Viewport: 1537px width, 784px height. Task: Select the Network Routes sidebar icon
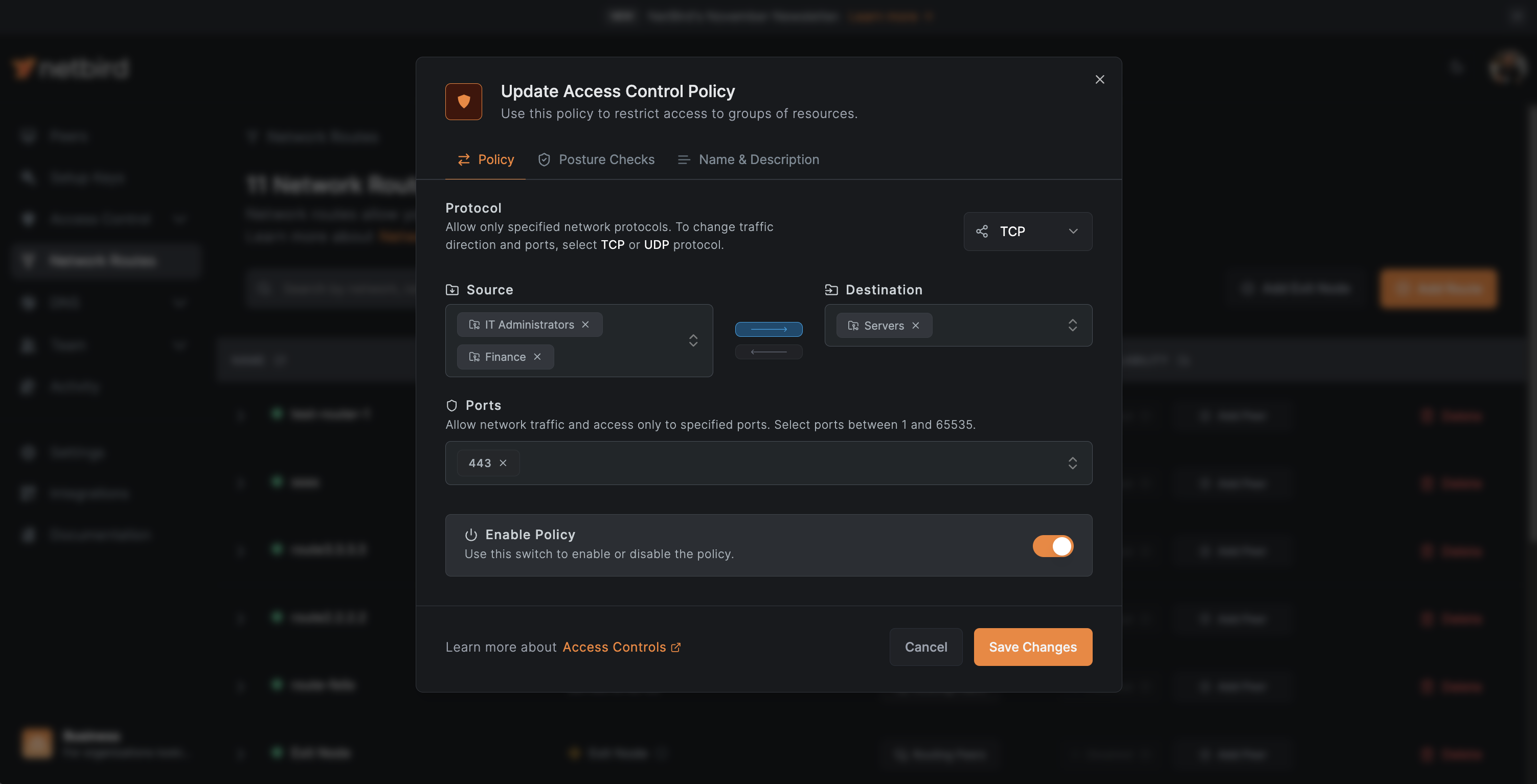click(28, 261)
